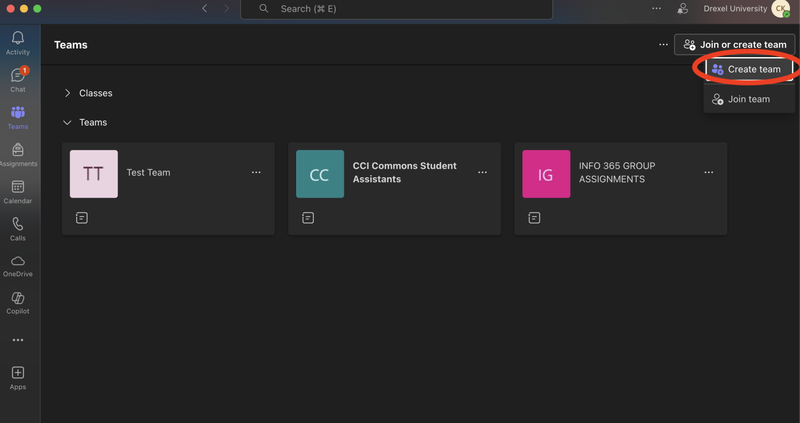The image size is (800, 423).
Task: Open Assignments in the sidebar
Action: (18, 154)
